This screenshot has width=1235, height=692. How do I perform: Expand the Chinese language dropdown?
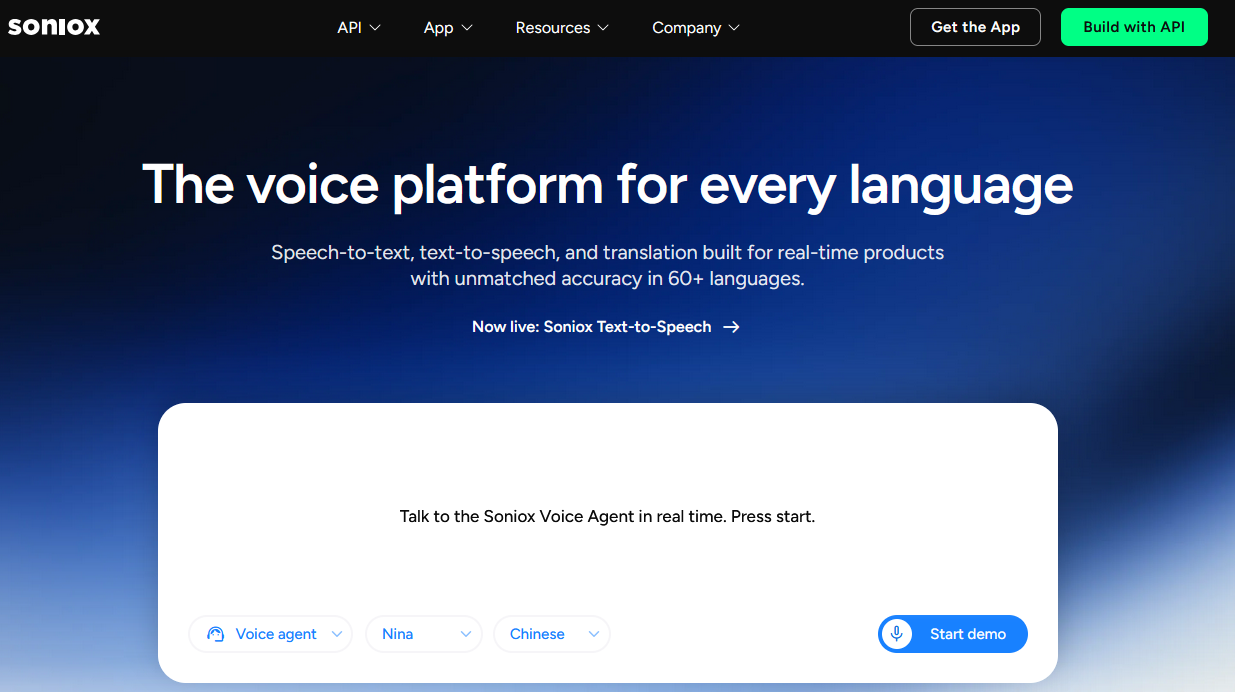coord(552,634)
